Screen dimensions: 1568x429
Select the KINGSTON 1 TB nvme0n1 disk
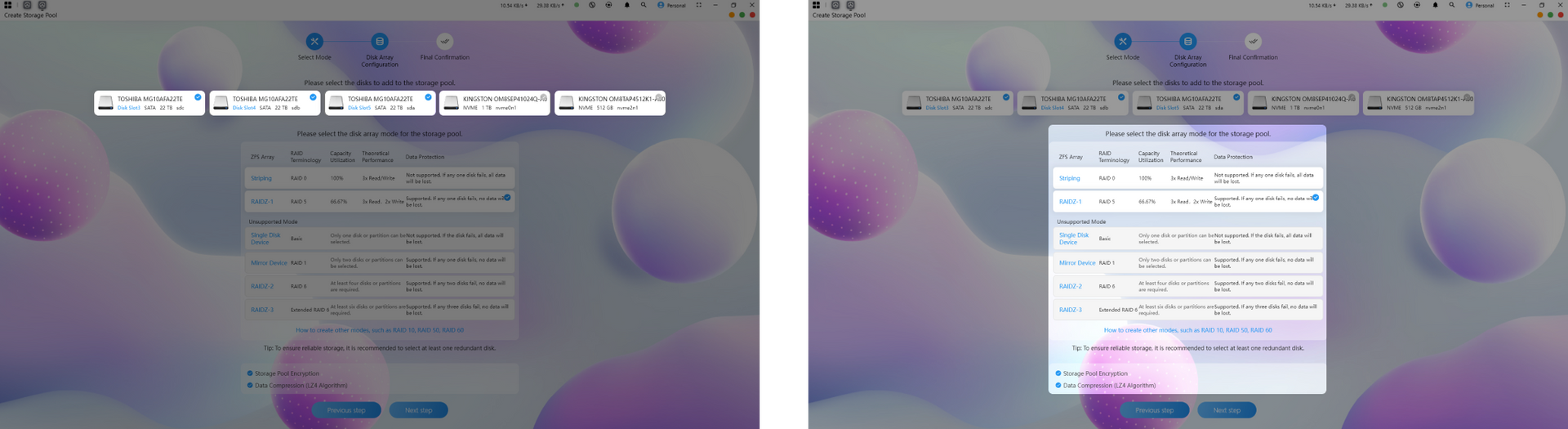[1304, 103]
